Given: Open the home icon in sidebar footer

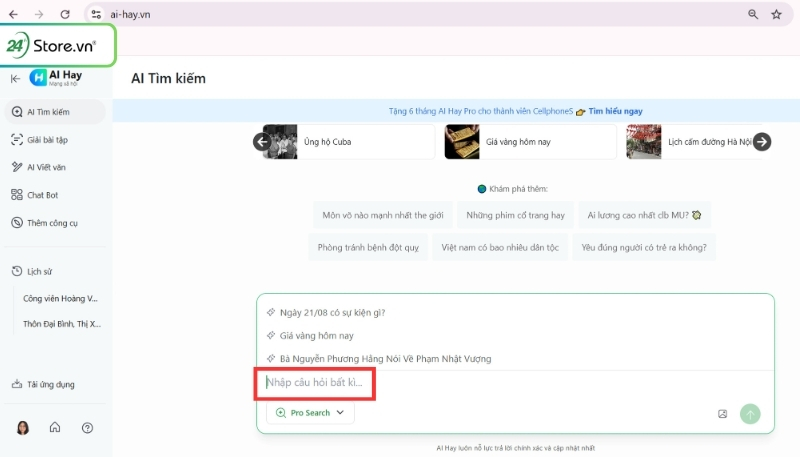Looking at the screenshot, I should click(x=54, y=428).
